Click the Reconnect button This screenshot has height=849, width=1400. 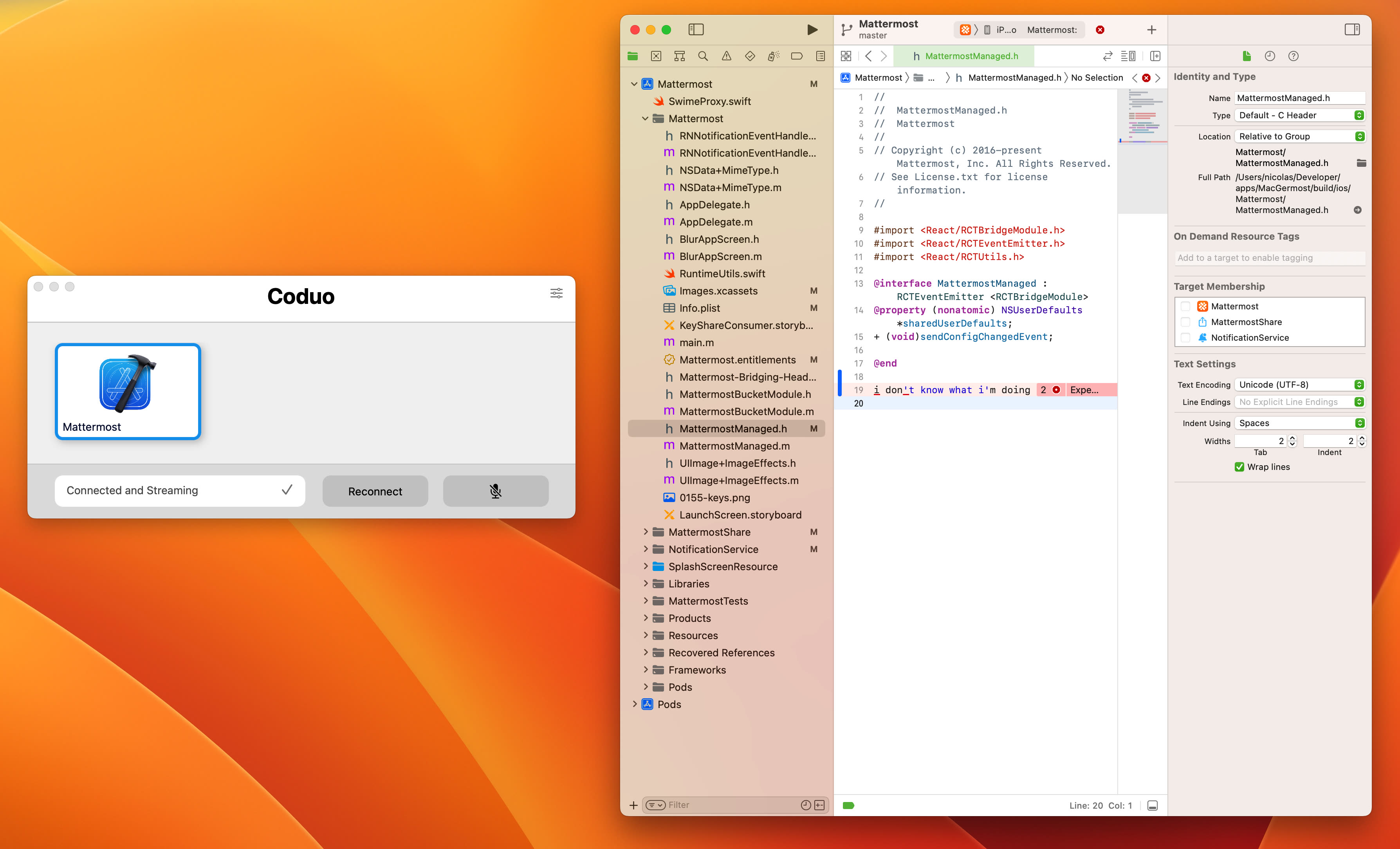(x=375, y=491)
